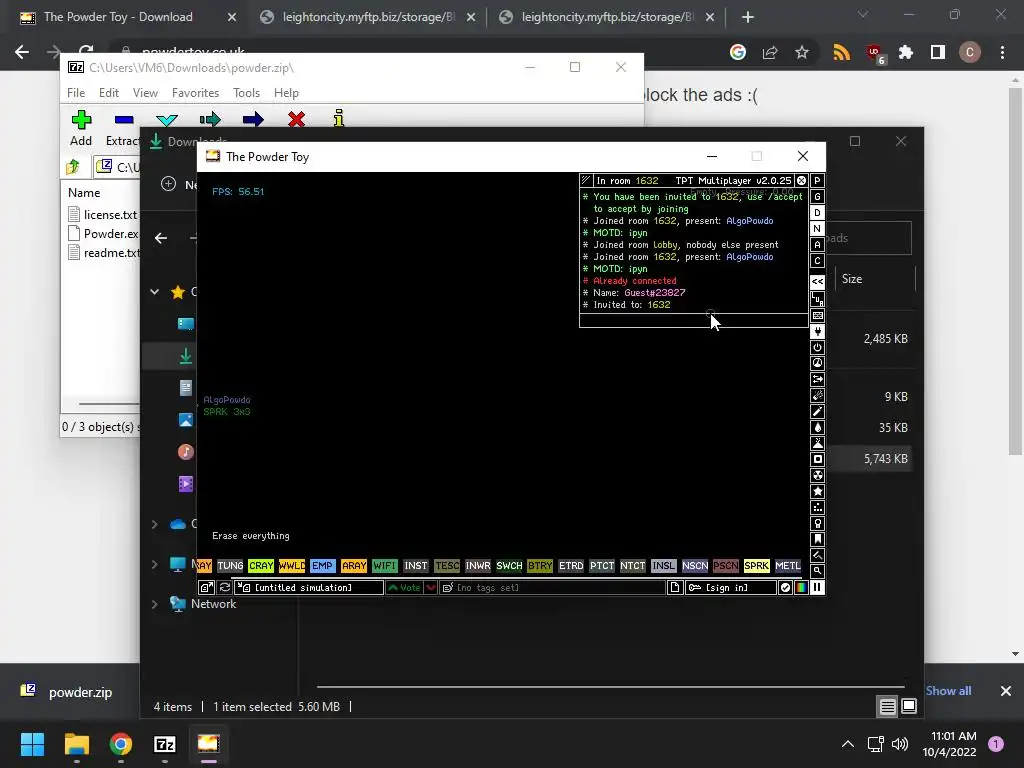Open Special star category icon
Screen dimensions: 1024x768
(x=817, y=491)
